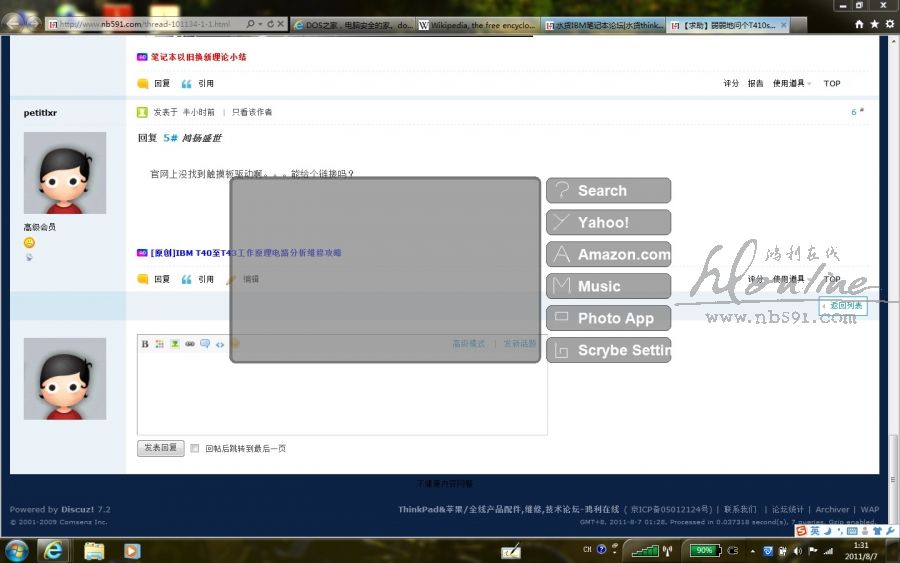Click the insert code icon in editor
The width and height of the screenshot is (900, 563).
(x=220, y=344)
